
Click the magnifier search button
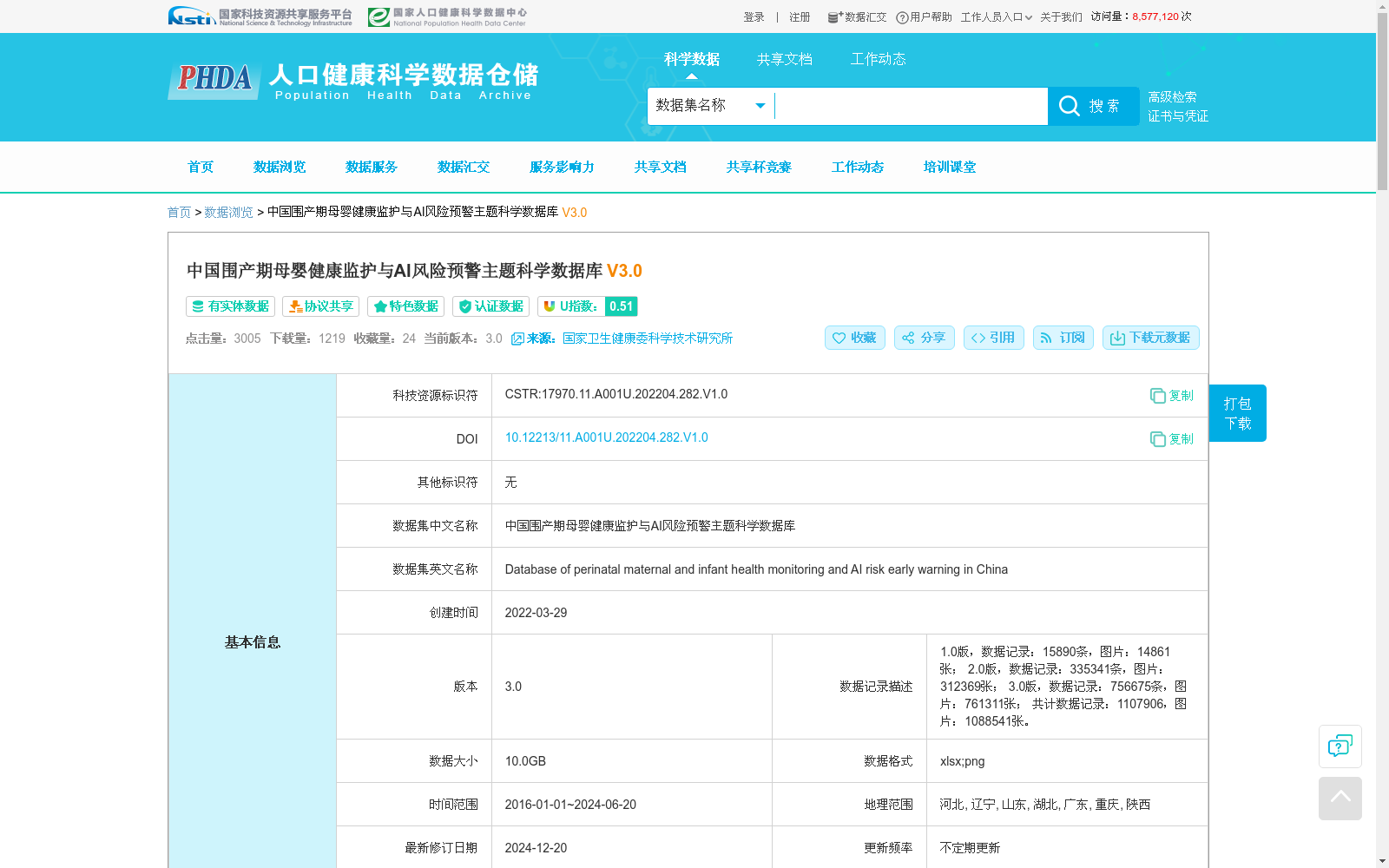(1093, 106)
